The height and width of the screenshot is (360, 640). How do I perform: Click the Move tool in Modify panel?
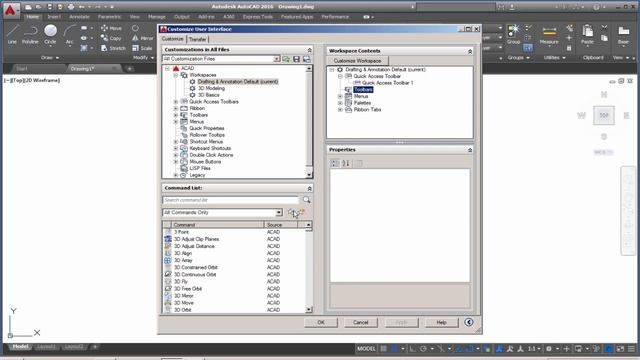111,28
